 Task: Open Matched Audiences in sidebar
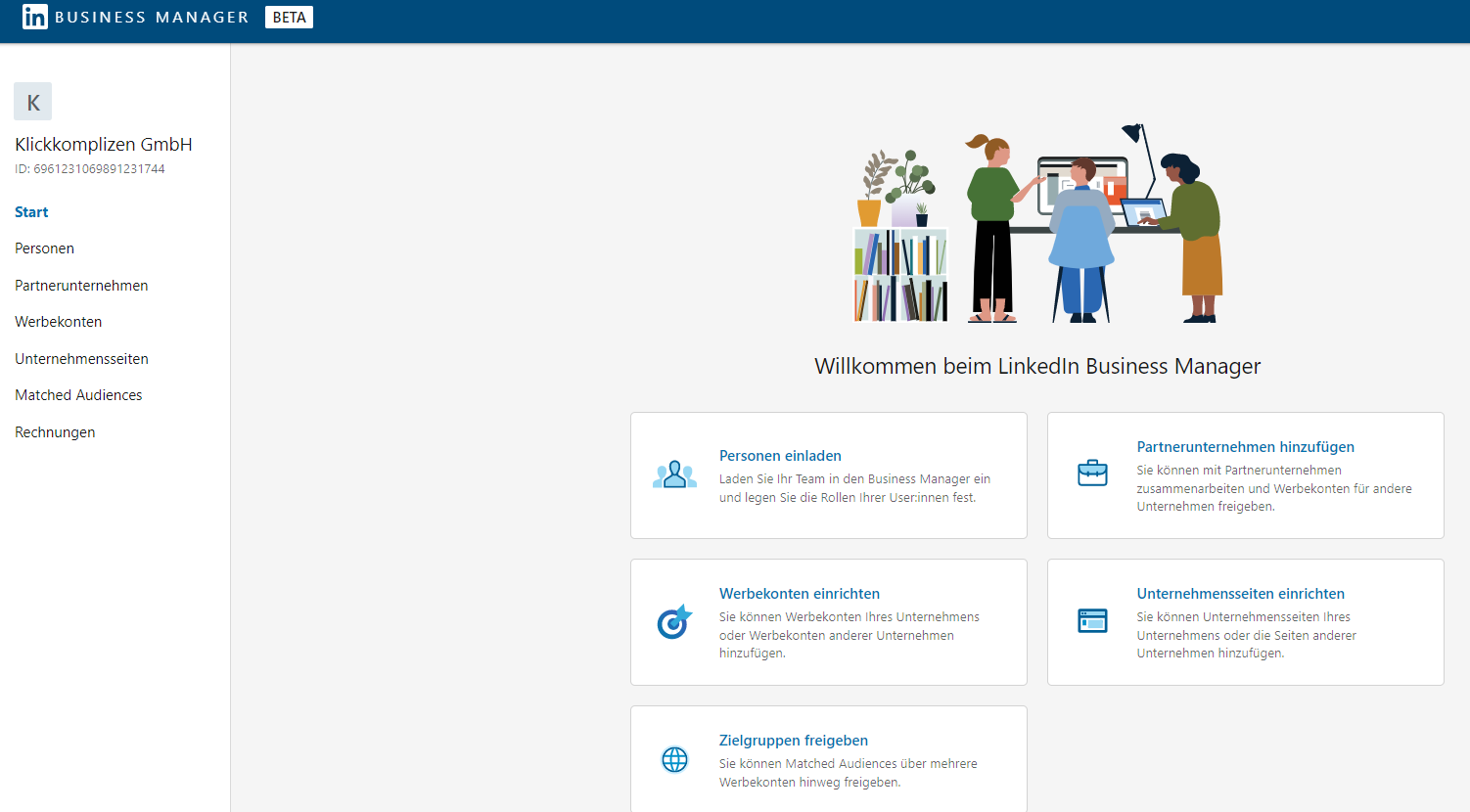click(78, 395)
